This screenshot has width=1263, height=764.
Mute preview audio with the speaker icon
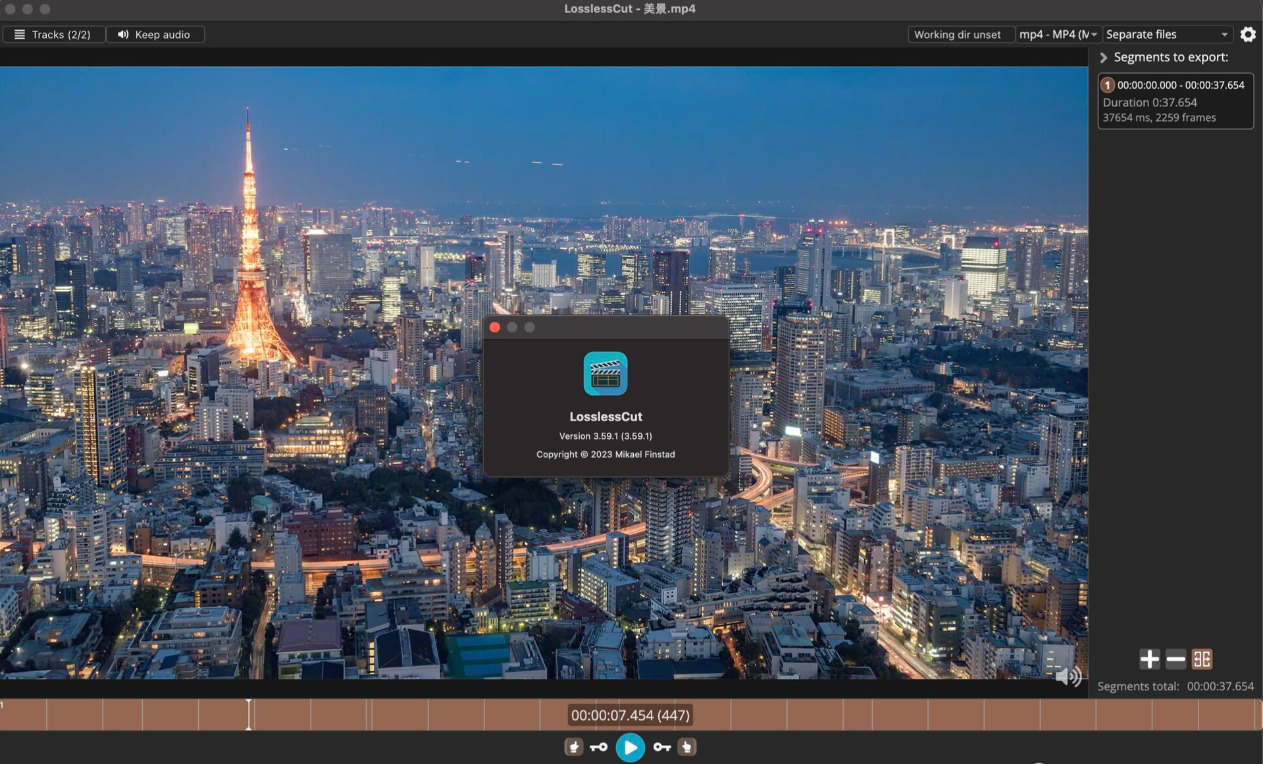[1068, 677]
